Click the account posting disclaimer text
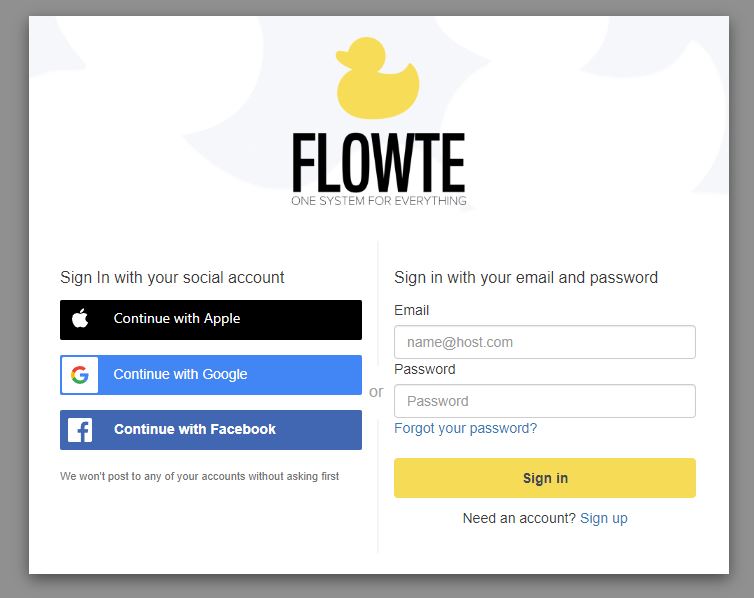 [200, 476]
